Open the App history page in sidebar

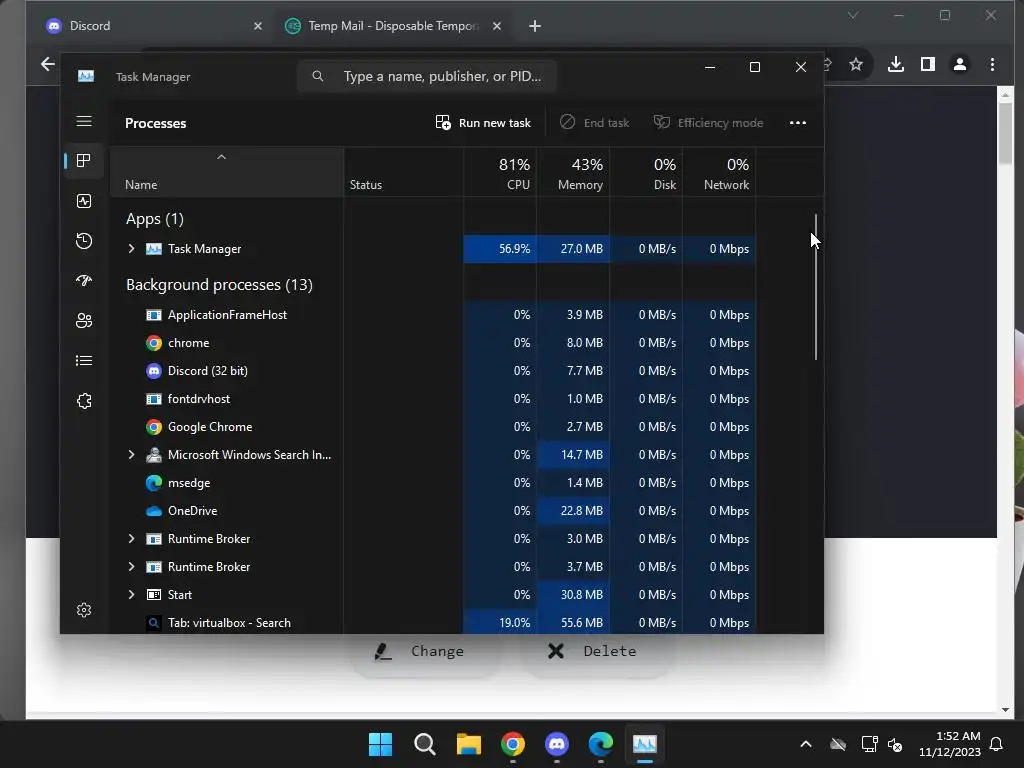pos(84,241)
